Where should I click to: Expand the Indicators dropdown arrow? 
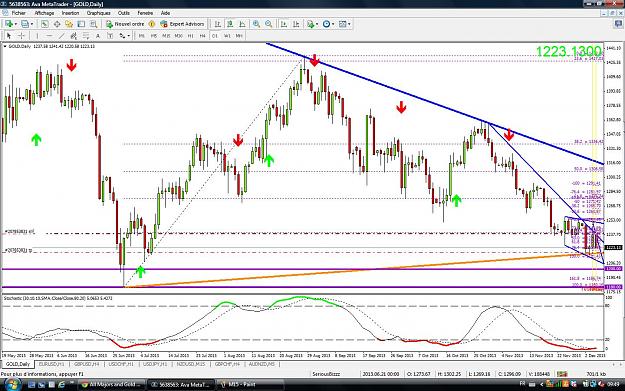pos(317,24)
